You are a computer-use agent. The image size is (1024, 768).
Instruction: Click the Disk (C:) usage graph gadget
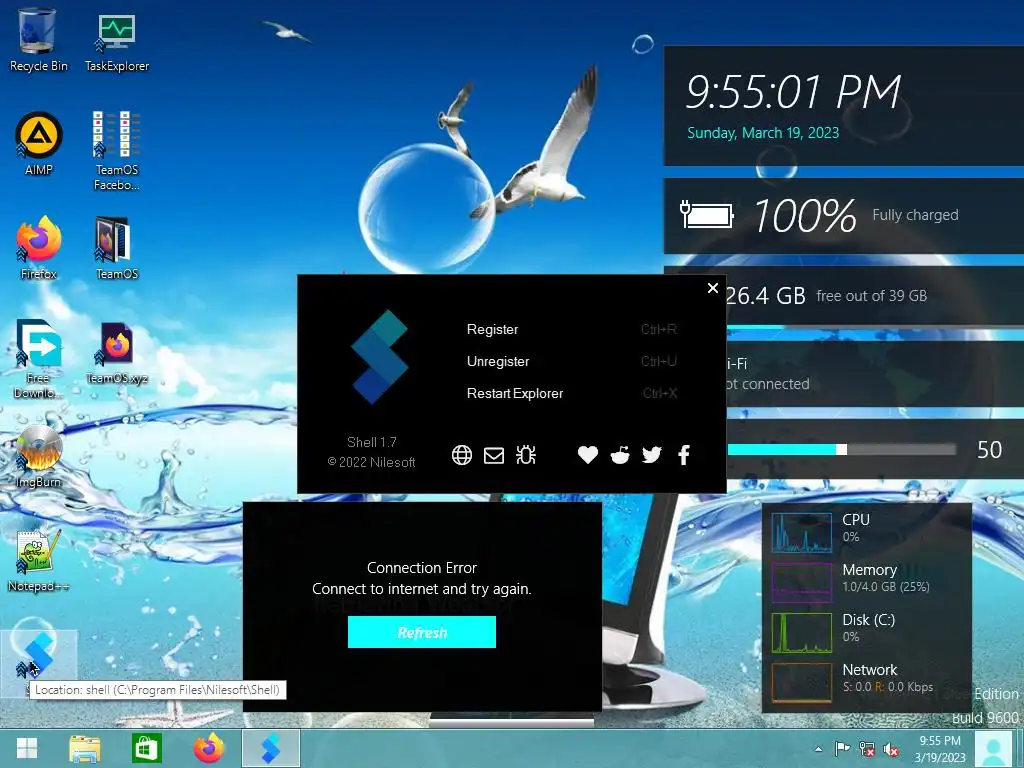click(801, 632)
